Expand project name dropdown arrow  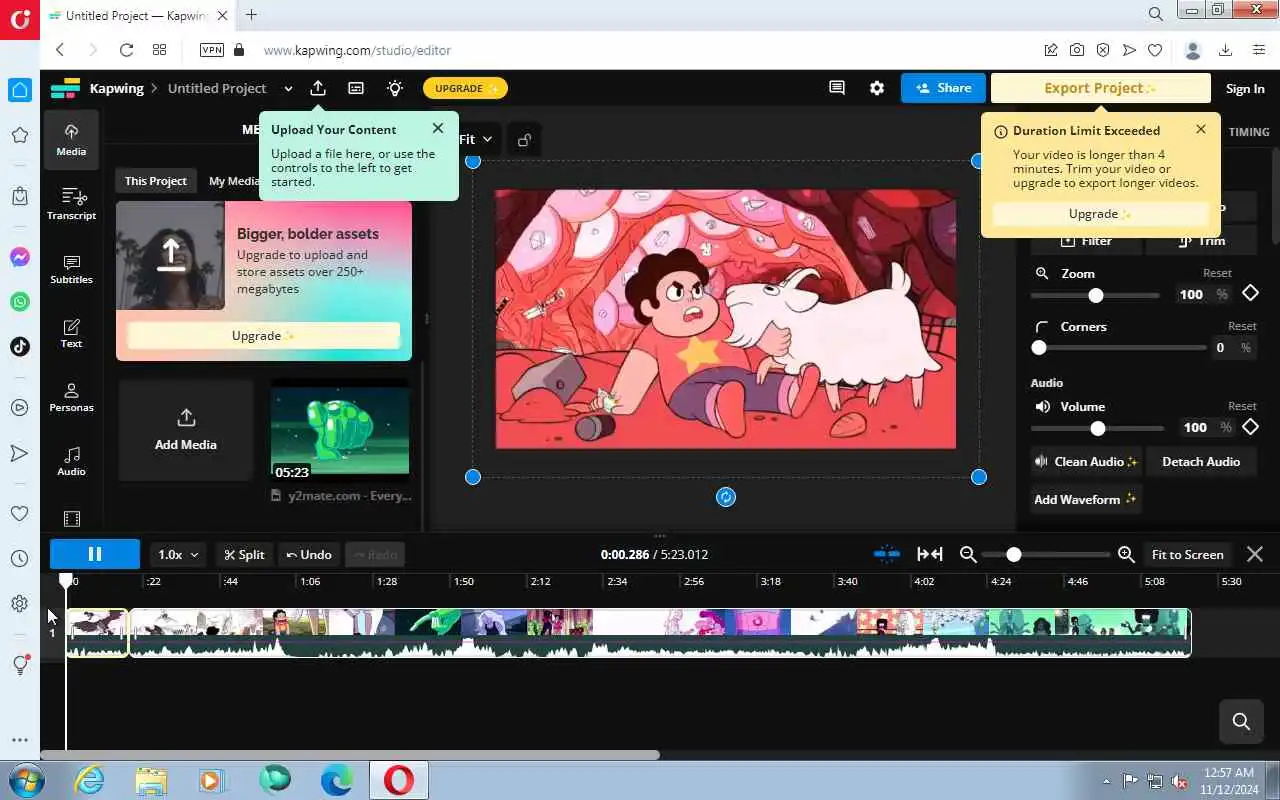tap(288, 89)
